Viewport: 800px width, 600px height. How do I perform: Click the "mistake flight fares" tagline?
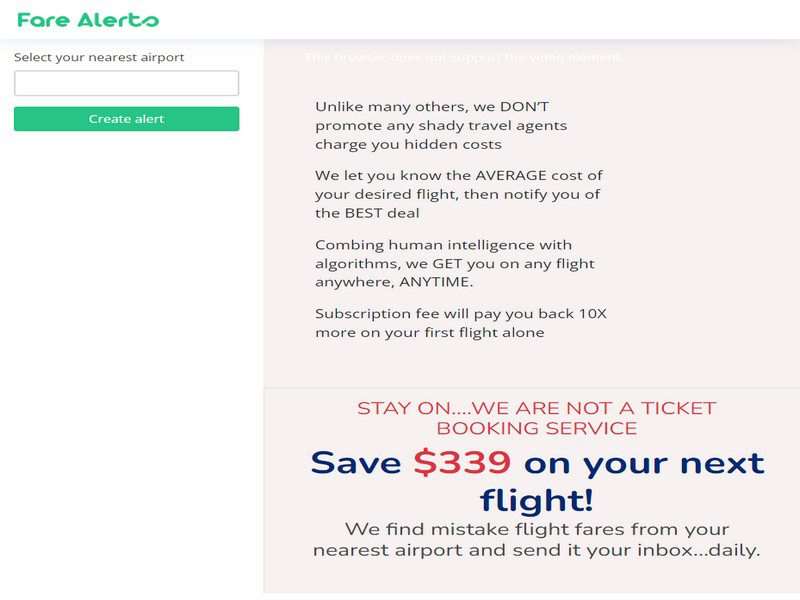coord(536,529)
